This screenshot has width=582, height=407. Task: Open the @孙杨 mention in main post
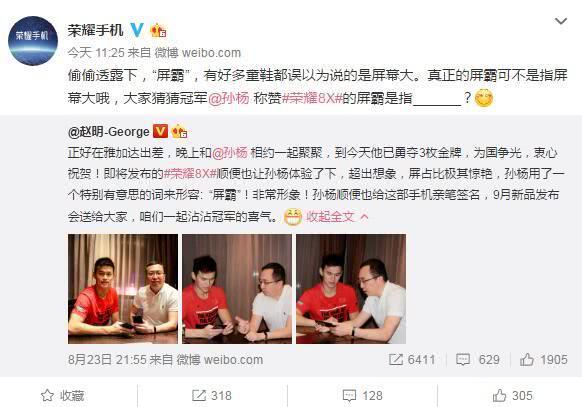point(228,98)
